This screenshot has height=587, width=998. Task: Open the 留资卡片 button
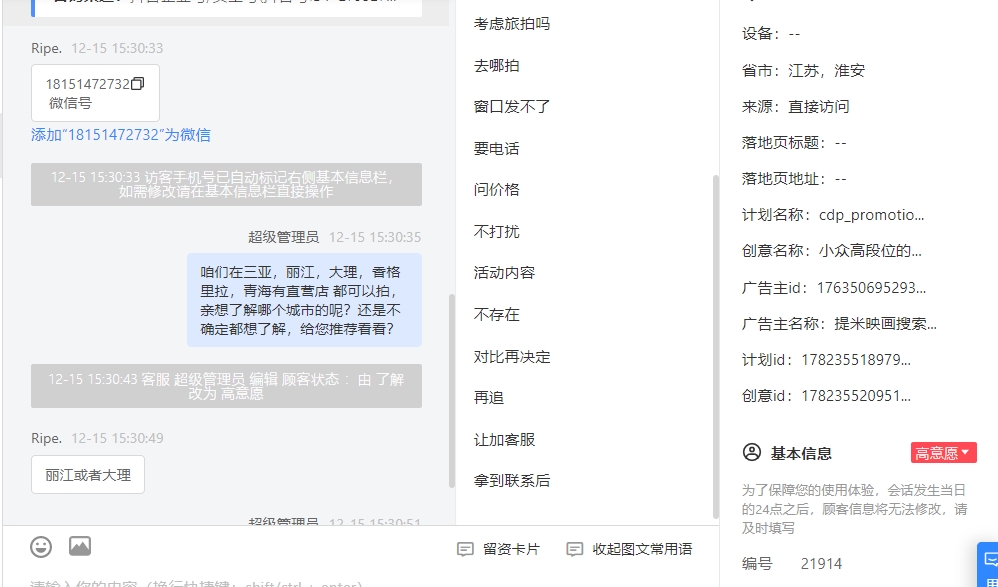[x=499, y=549]
